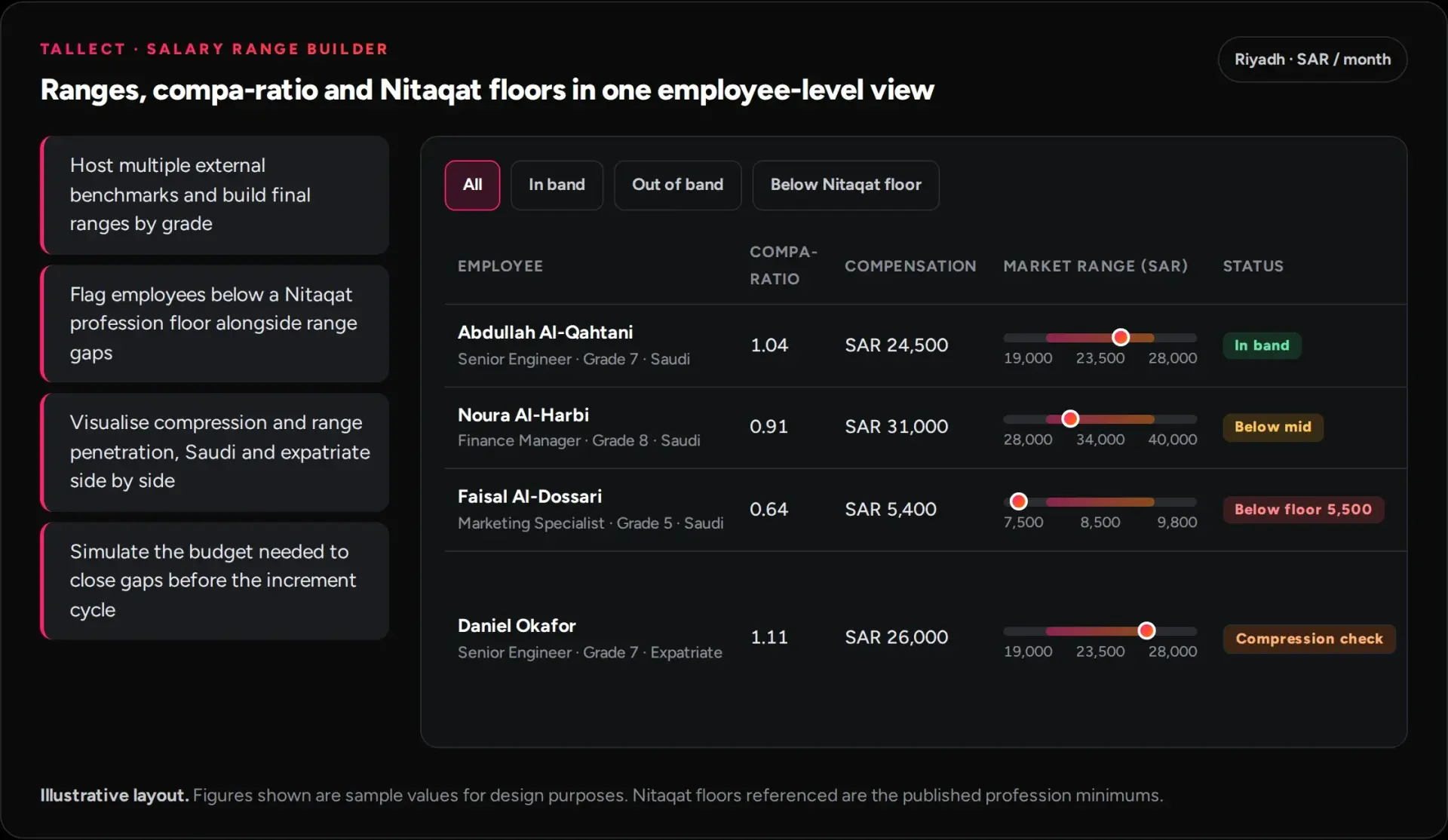Click compa-ratio value 1.04

click(x=769, y=345)
